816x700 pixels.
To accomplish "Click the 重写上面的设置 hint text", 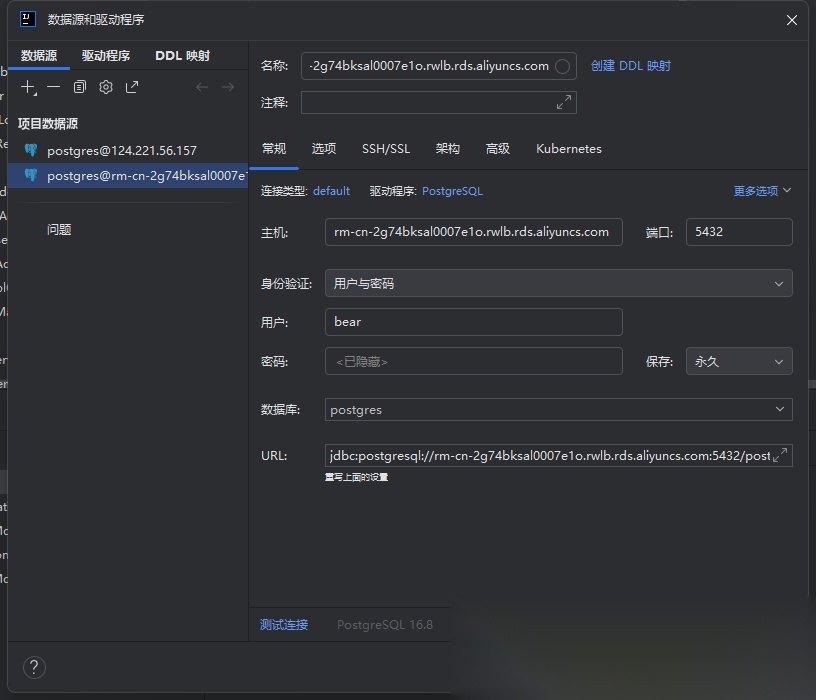I will [356, 477].
